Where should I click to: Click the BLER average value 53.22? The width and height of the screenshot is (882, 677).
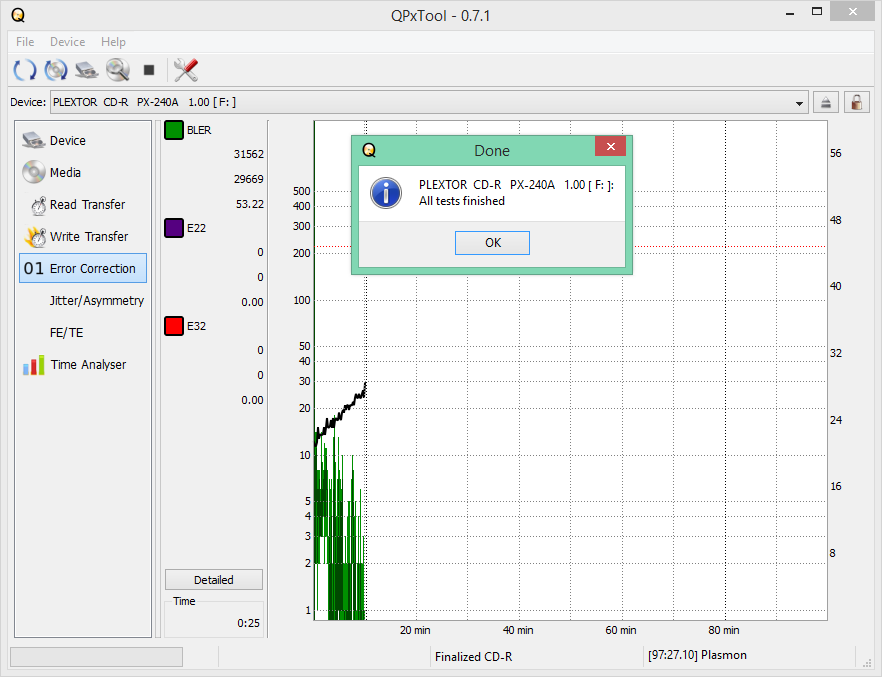point(250,204)
